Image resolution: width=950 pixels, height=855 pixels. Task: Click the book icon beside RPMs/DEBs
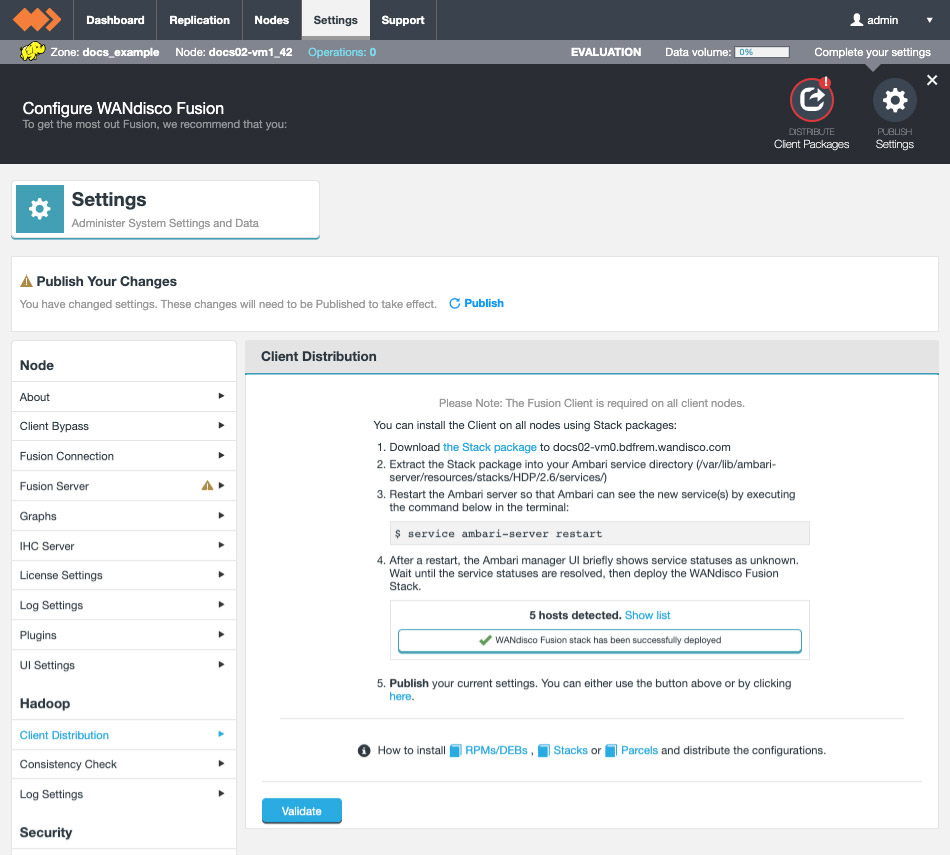coord(455,751)
